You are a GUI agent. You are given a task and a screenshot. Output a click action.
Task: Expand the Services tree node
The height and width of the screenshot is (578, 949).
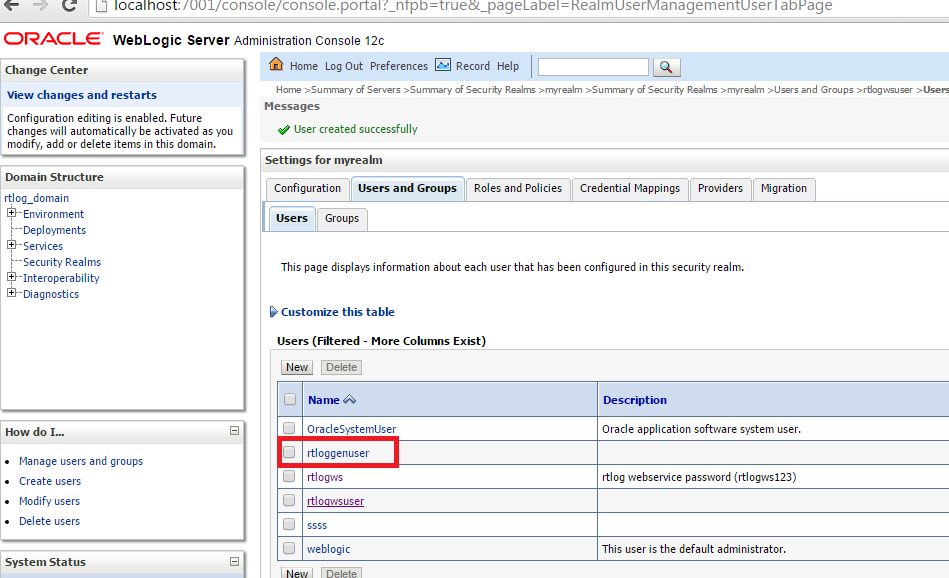[11, 245]
